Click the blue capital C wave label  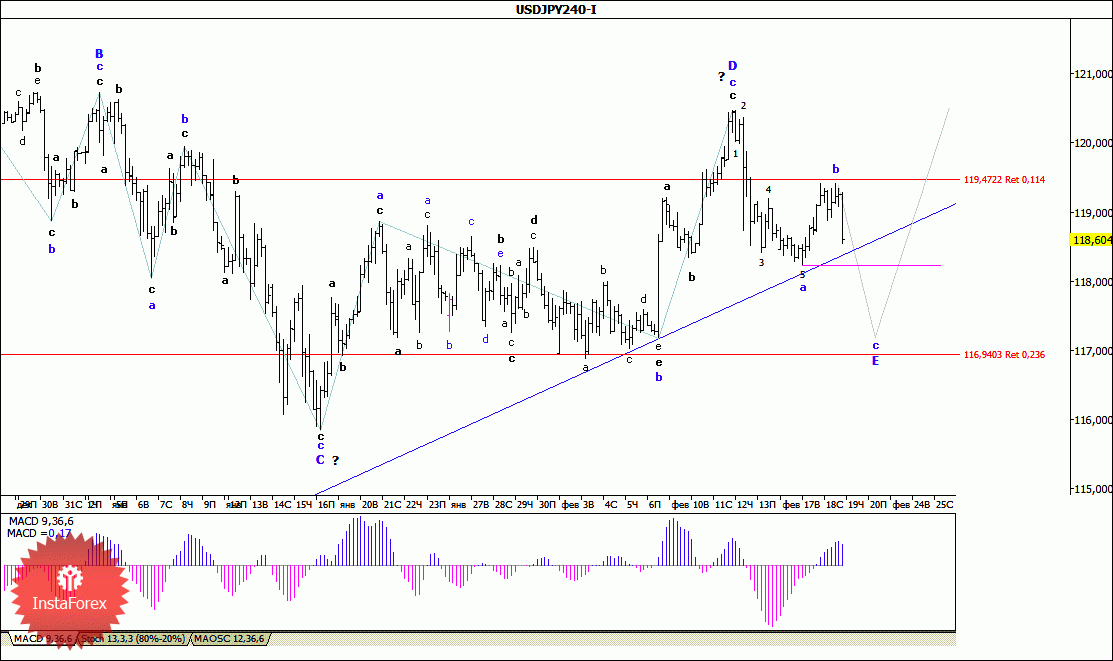pyautogui.click(x=320, y=460)
